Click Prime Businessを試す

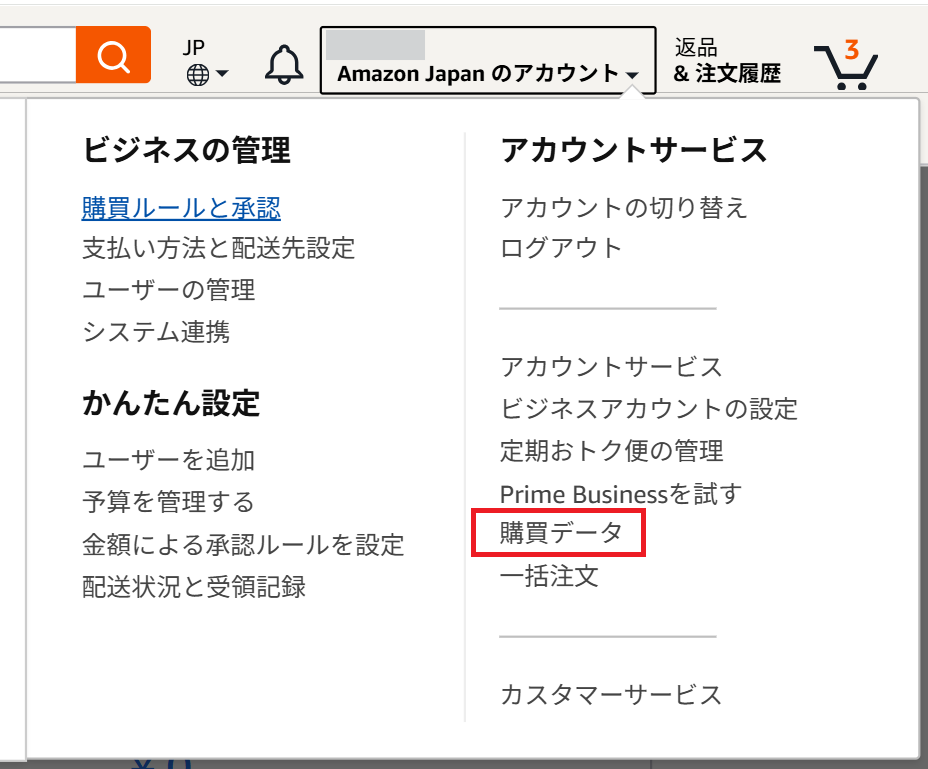[621, 494]
